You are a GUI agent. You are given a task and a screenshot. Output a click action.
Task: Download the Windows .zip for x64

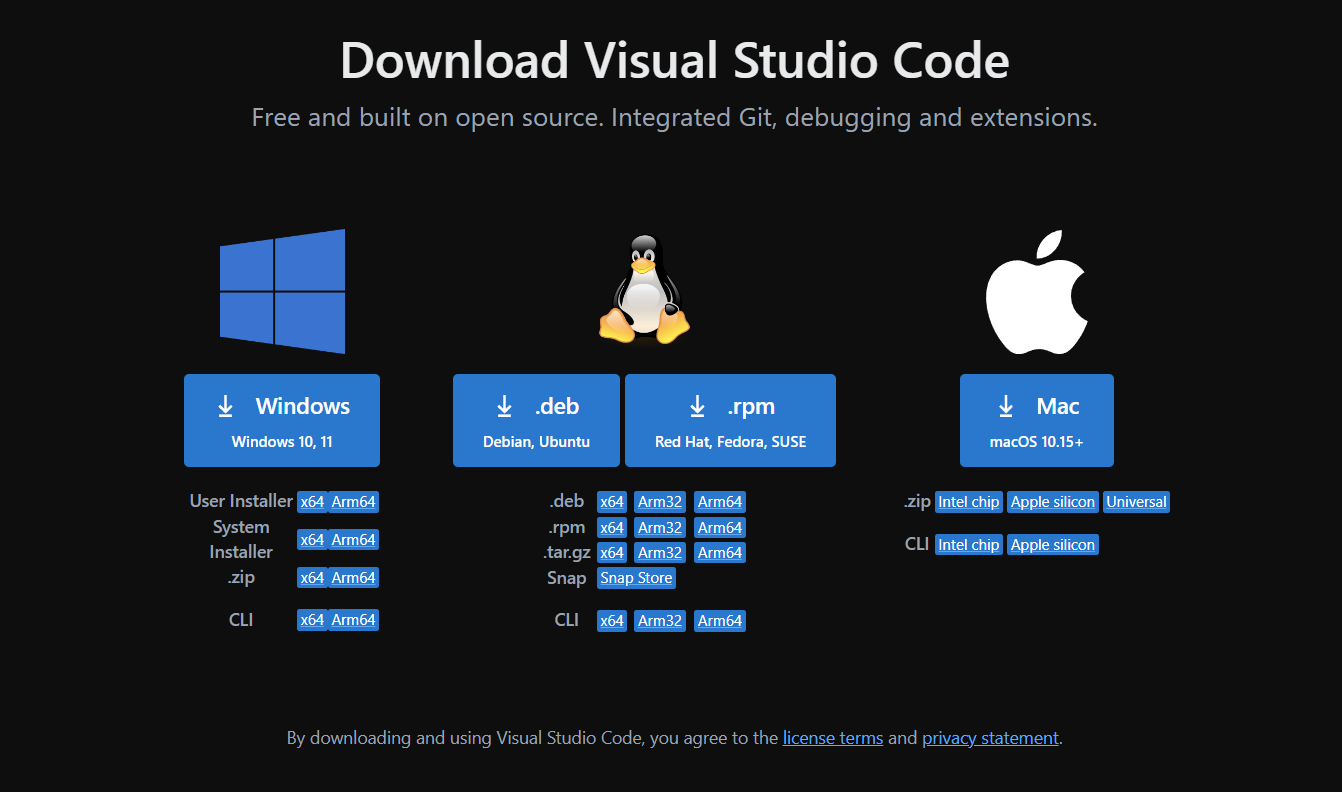pyautogui.click(x=311, y=577)
